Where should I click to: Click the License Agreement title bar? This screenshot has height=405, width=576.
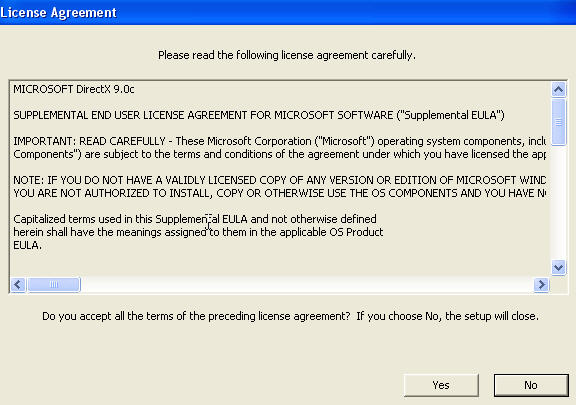288,12
